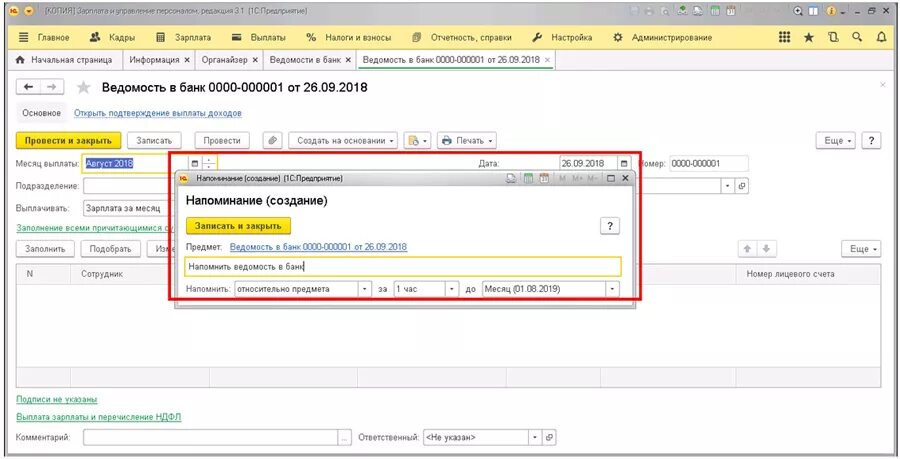
Task: Step month with spinner beside Месяц выплаты
Action: tap(209, 164)
